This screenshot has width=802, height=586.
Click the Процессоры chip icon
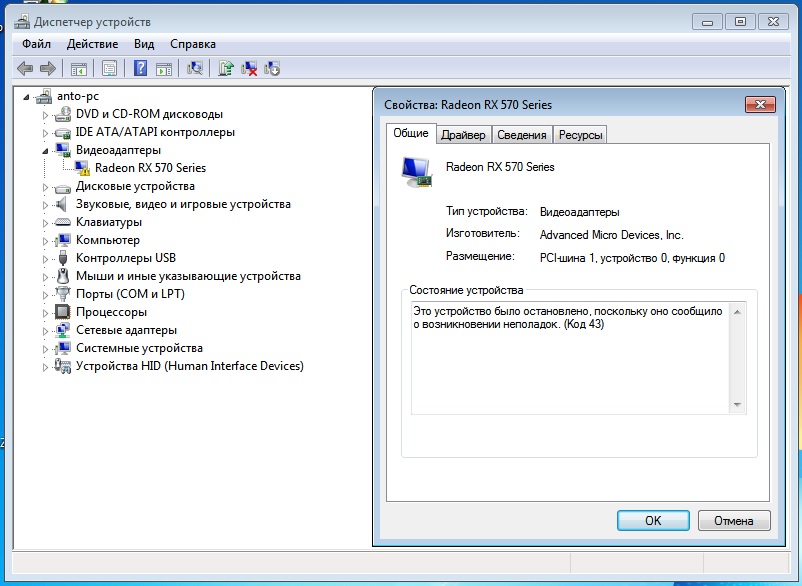(x=63, y=312)
